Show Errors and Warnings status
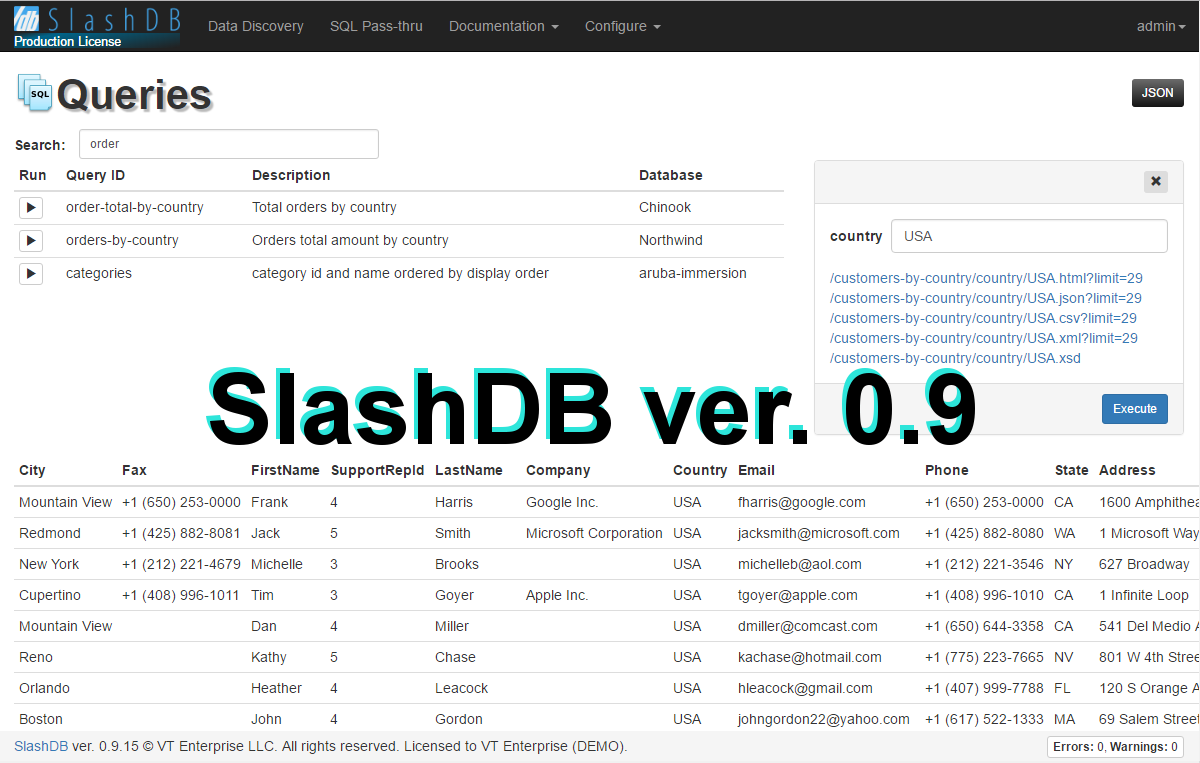1200x763 pixels. tap(1115, 747)
